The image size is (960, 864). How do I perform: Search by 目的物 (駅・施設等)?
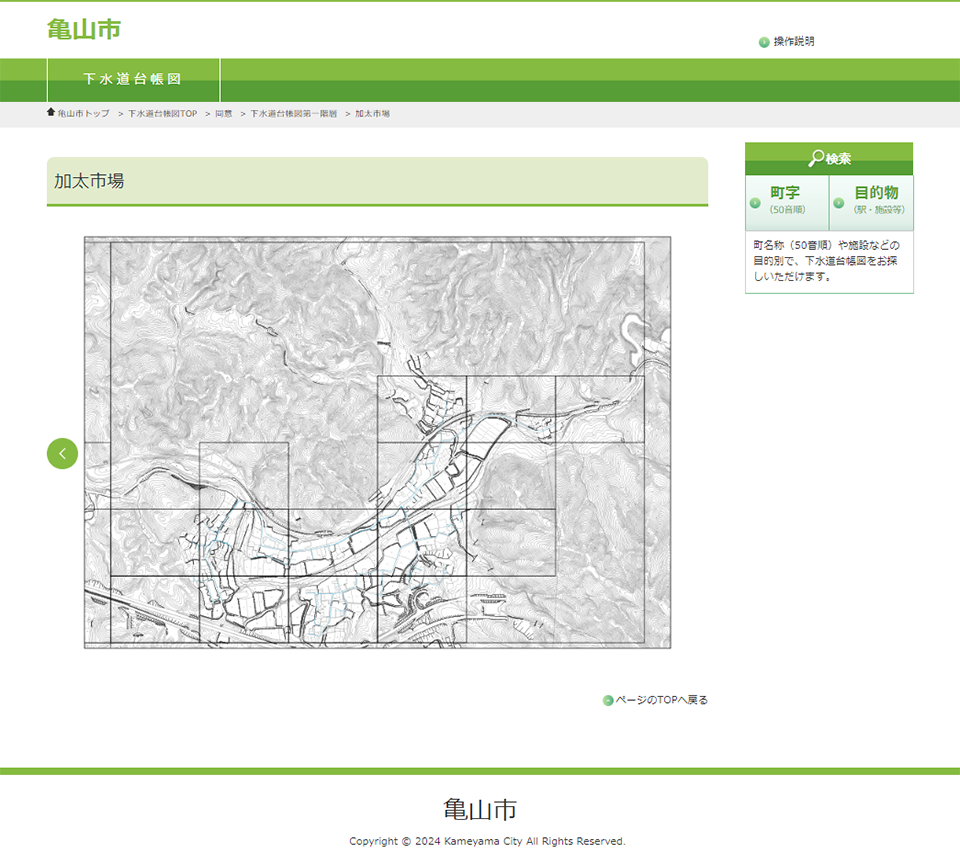point(876,200)
